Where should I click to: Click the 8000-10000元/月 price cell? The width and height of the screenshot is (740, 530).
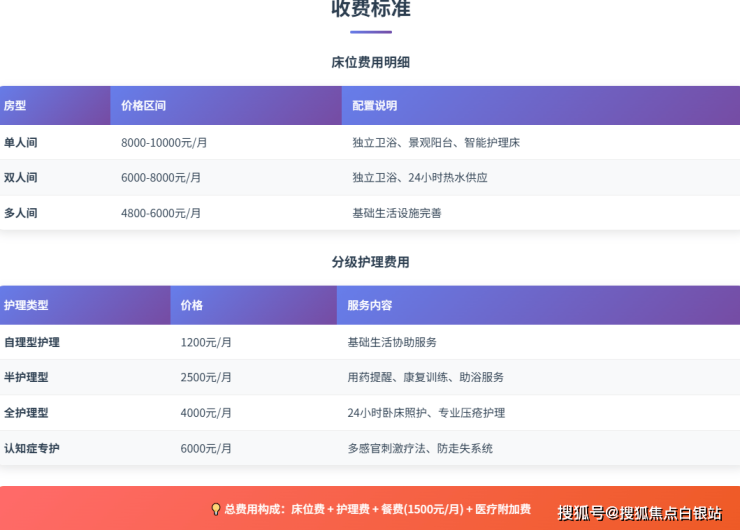[x=164, y=143]
